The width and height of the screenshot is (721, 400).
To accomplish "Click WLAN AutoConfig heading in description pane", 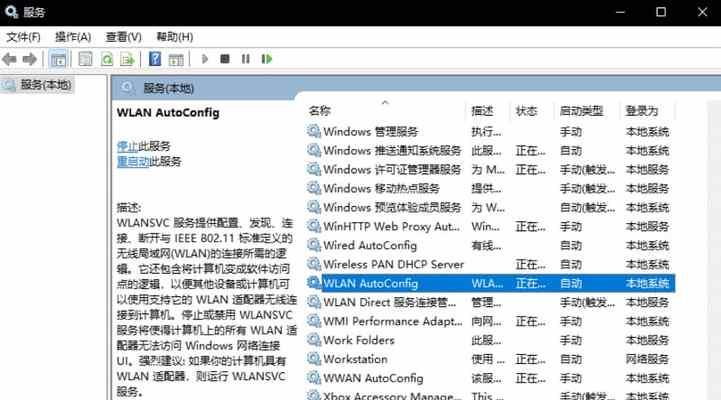I will pos(168,113).
